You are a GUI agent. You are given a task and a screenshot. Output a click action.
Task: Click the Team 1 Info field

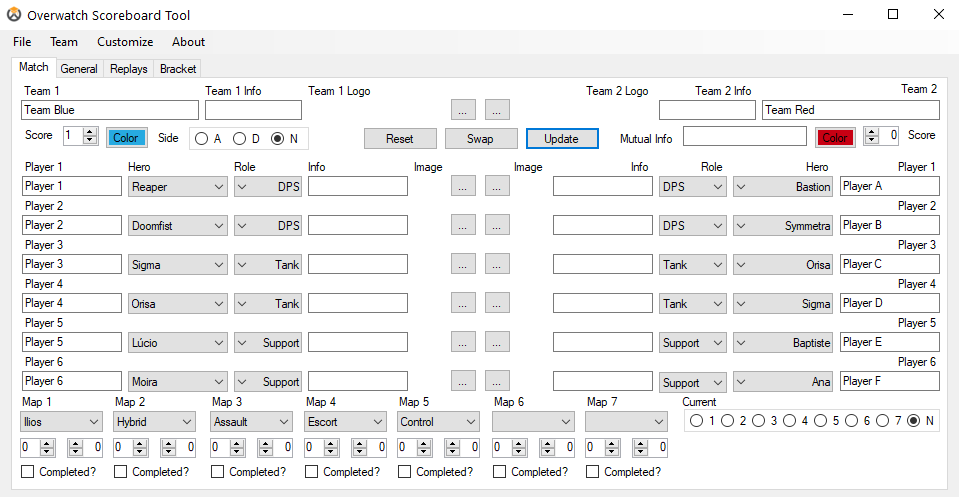(253, 110)
